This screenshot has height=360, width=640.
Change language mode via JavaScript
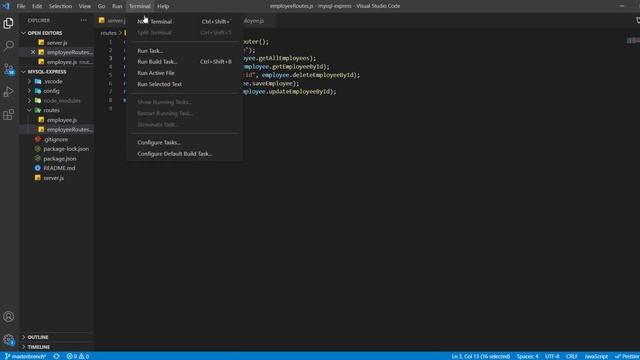click(x=596, y=356)
